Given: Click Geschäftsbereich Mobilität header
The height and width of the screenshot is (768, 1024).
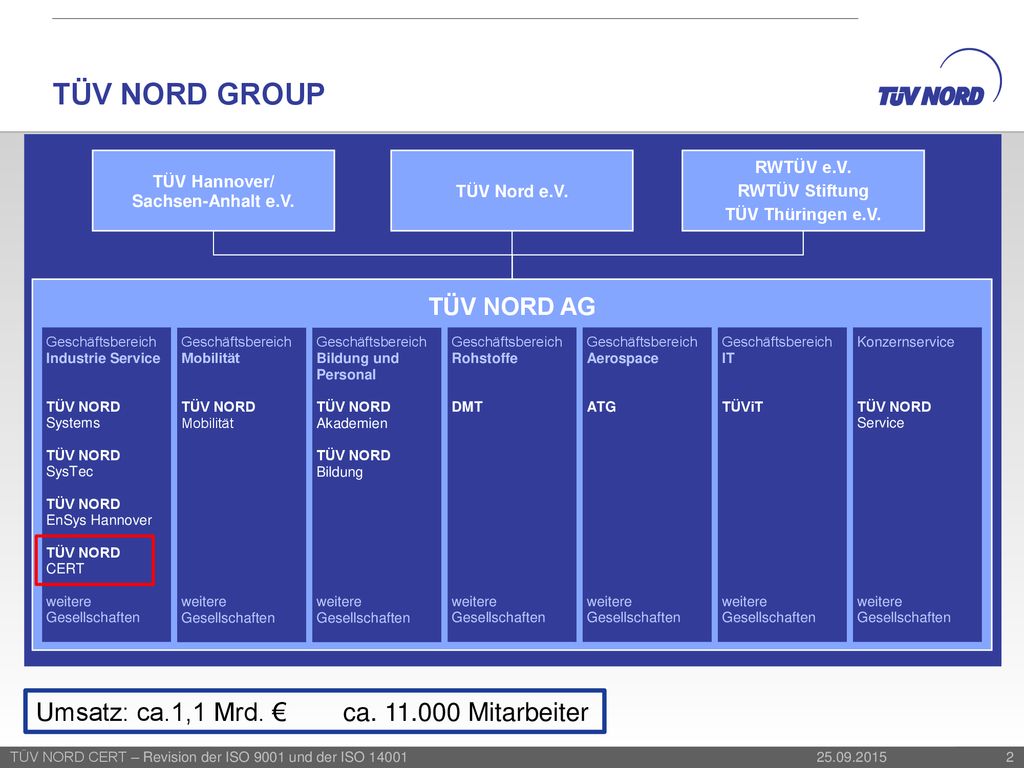Looking at the screenshot, I should 236,350.
